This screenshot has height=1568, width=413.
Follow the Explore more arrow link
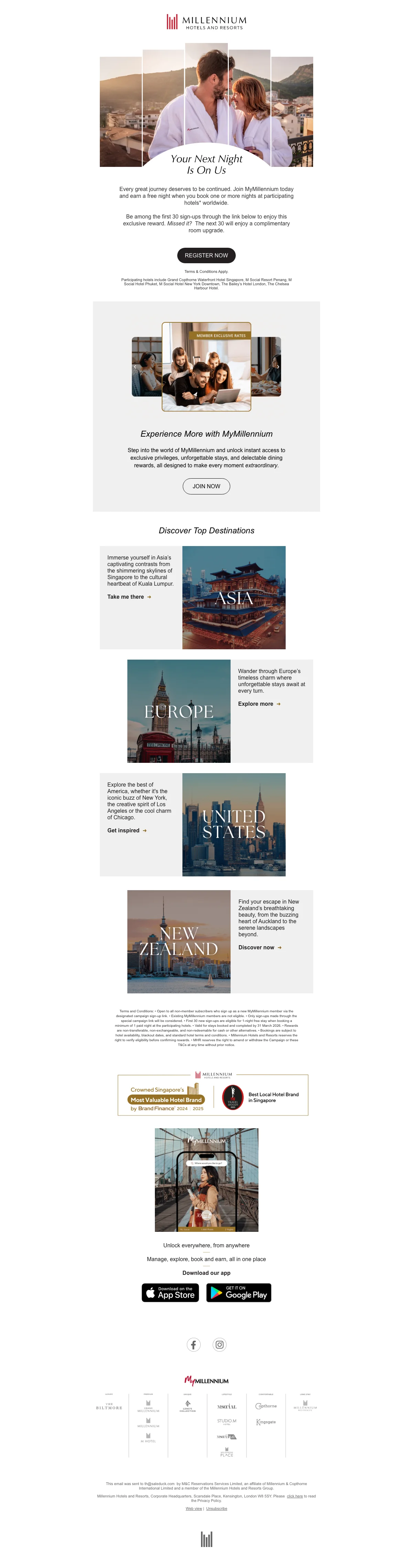(x=260, y=704)
